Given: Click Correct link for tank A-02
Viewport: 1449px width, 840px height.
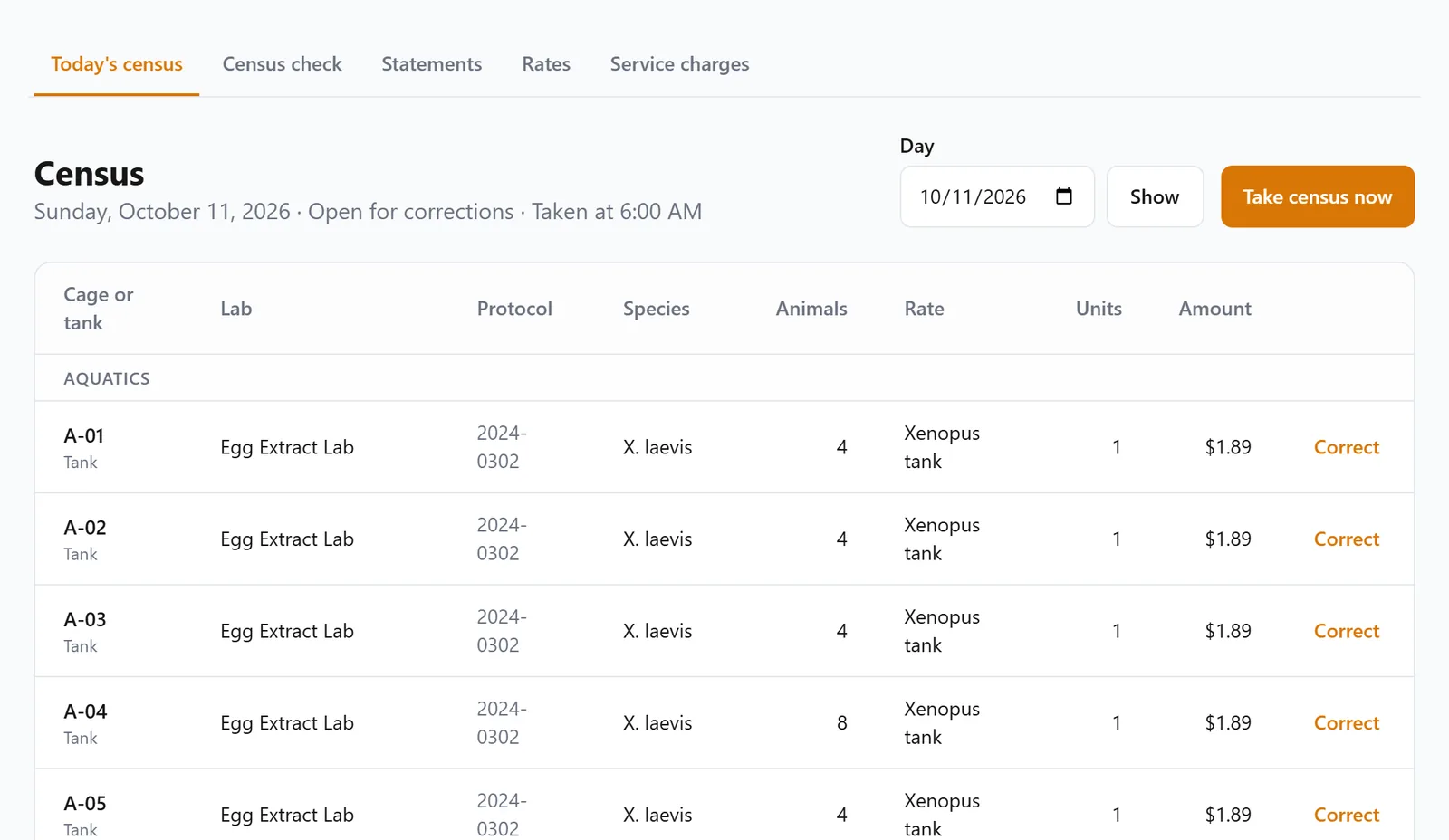Looking at the screenshot, I should [1346, 539].
